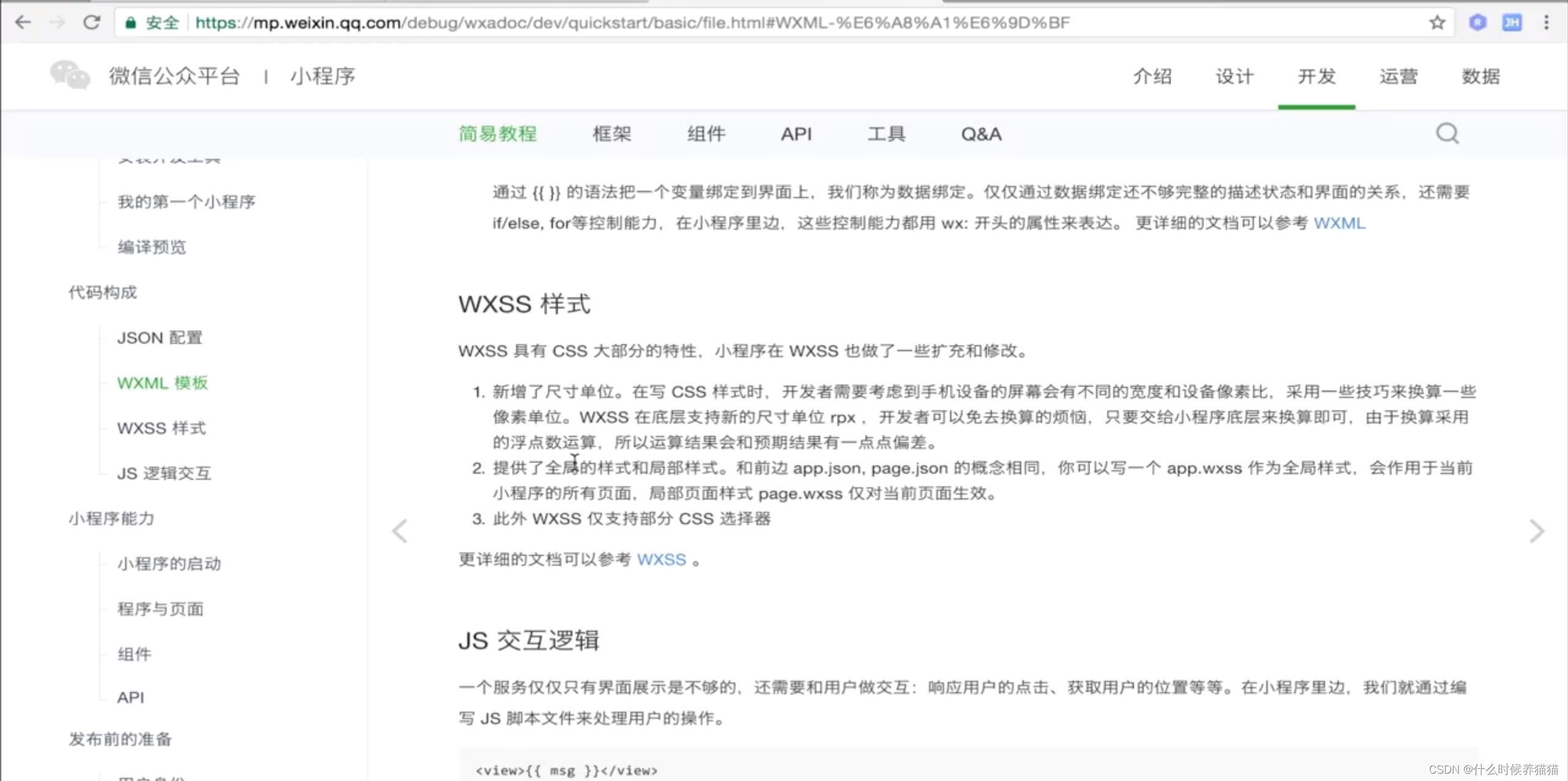Bookmark page with the star icon
The image size is (1568, 781).
point(1437,23)
